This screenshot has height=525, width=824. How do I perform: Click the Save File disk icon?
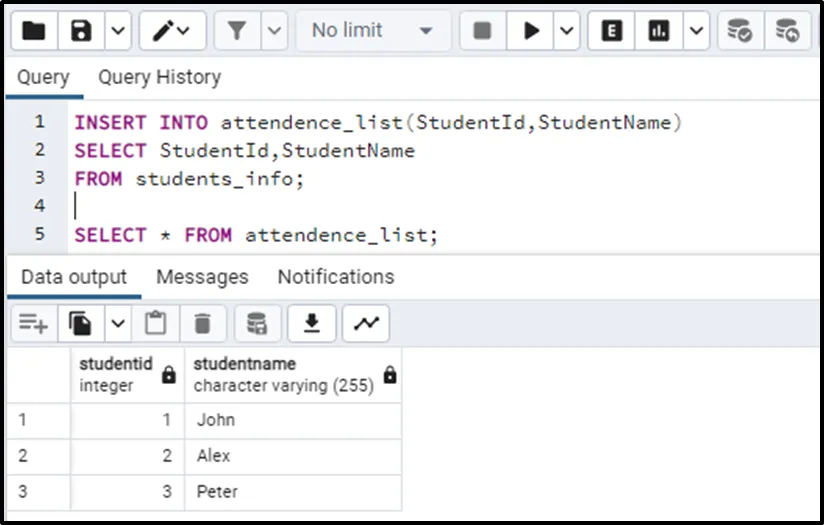click(x=81, y=31)
